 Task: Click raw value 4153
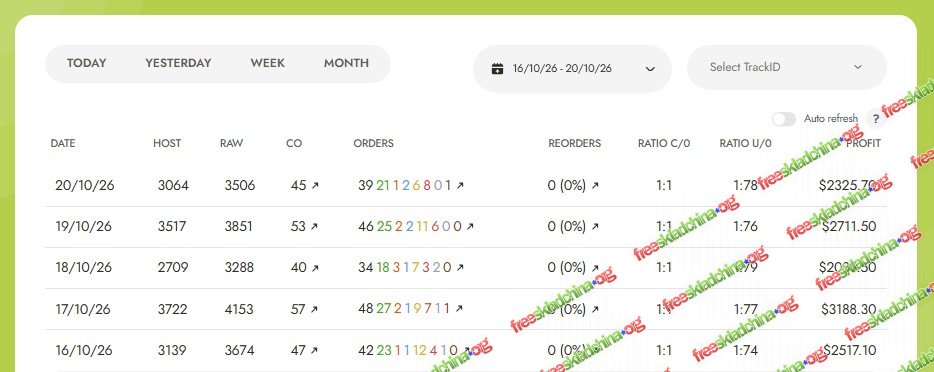pos(239,310)
